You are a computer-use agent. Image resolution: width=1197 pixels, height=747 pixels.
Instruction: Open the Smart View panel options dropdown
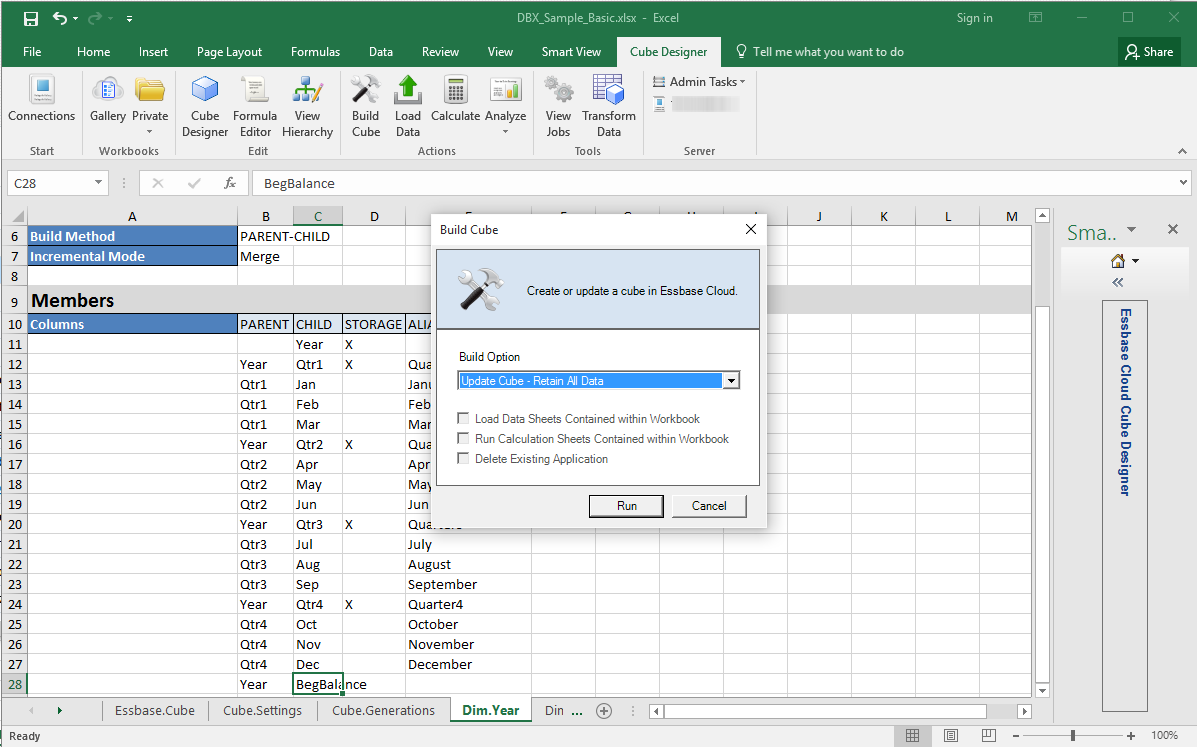coord(1131,230)
